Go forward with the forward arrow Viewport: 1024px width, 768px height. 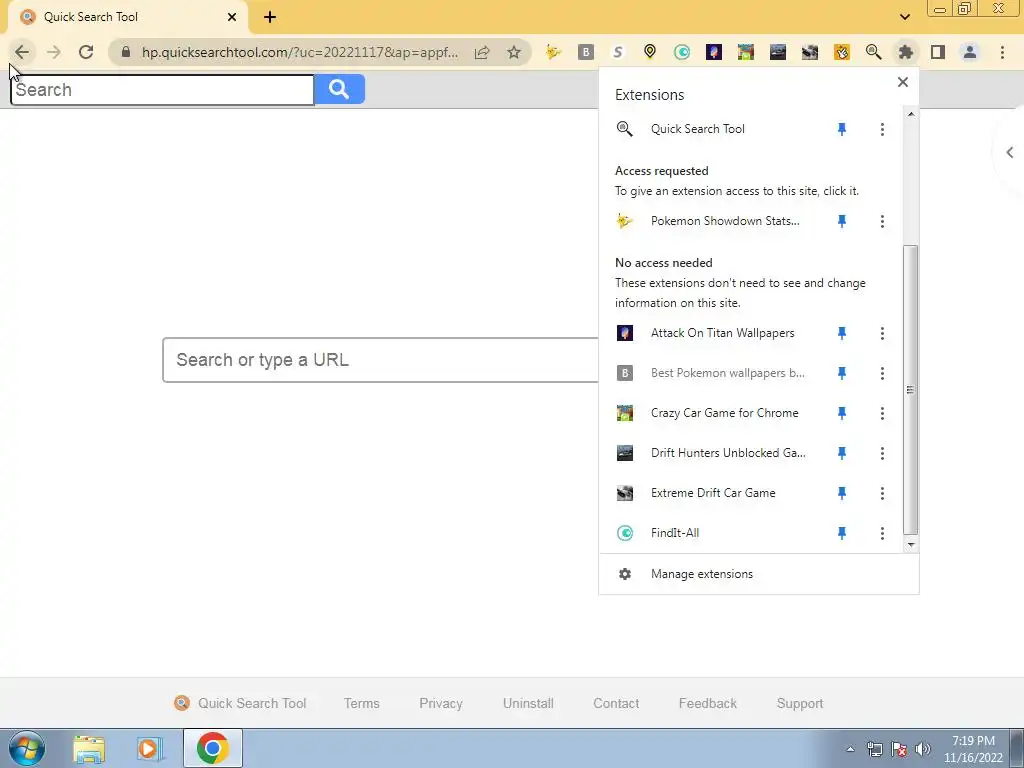(54, 52)
